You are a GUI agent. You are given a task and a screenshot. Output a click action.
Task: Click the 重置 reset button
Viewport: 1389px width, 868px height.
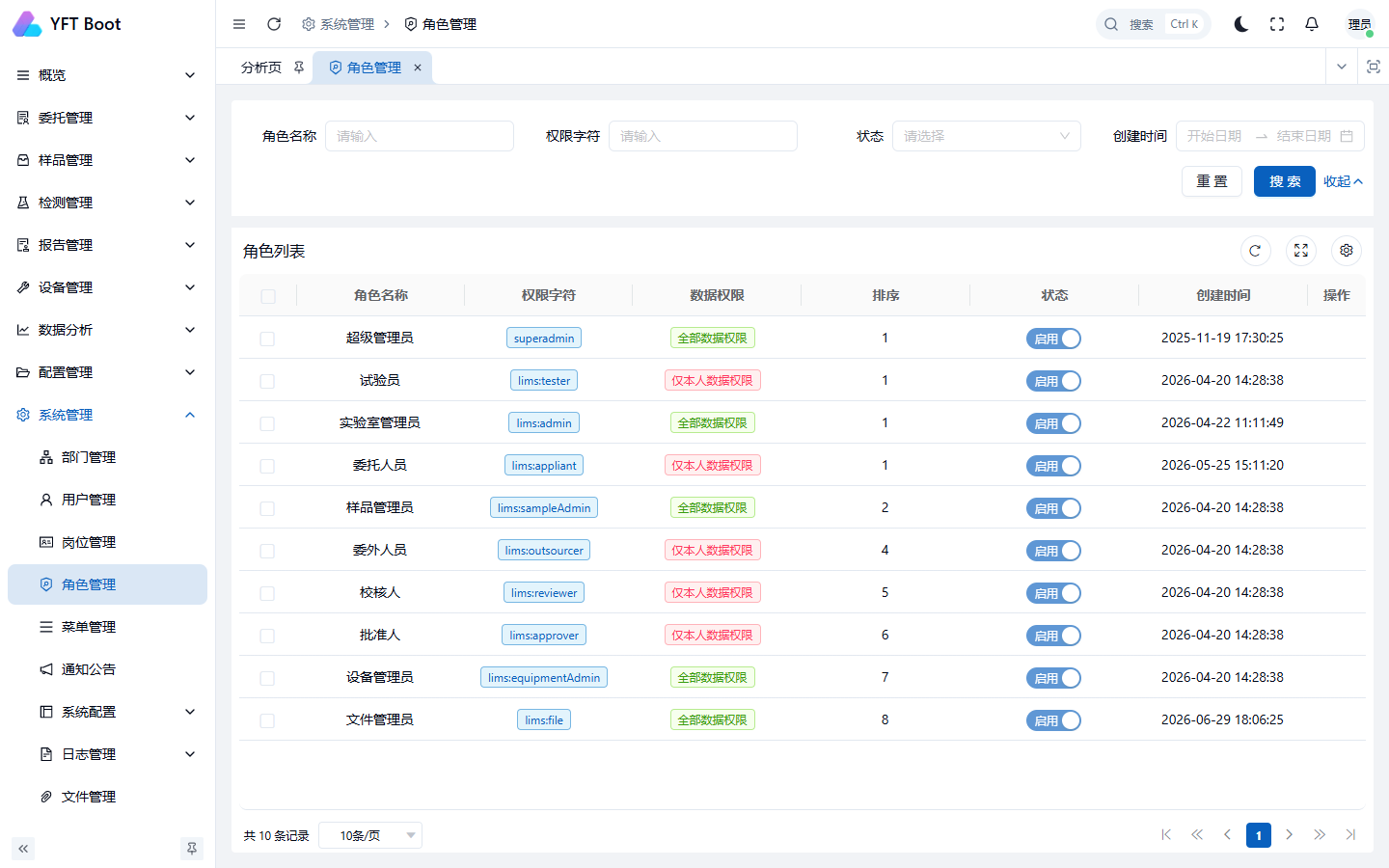coord(1212,181)
